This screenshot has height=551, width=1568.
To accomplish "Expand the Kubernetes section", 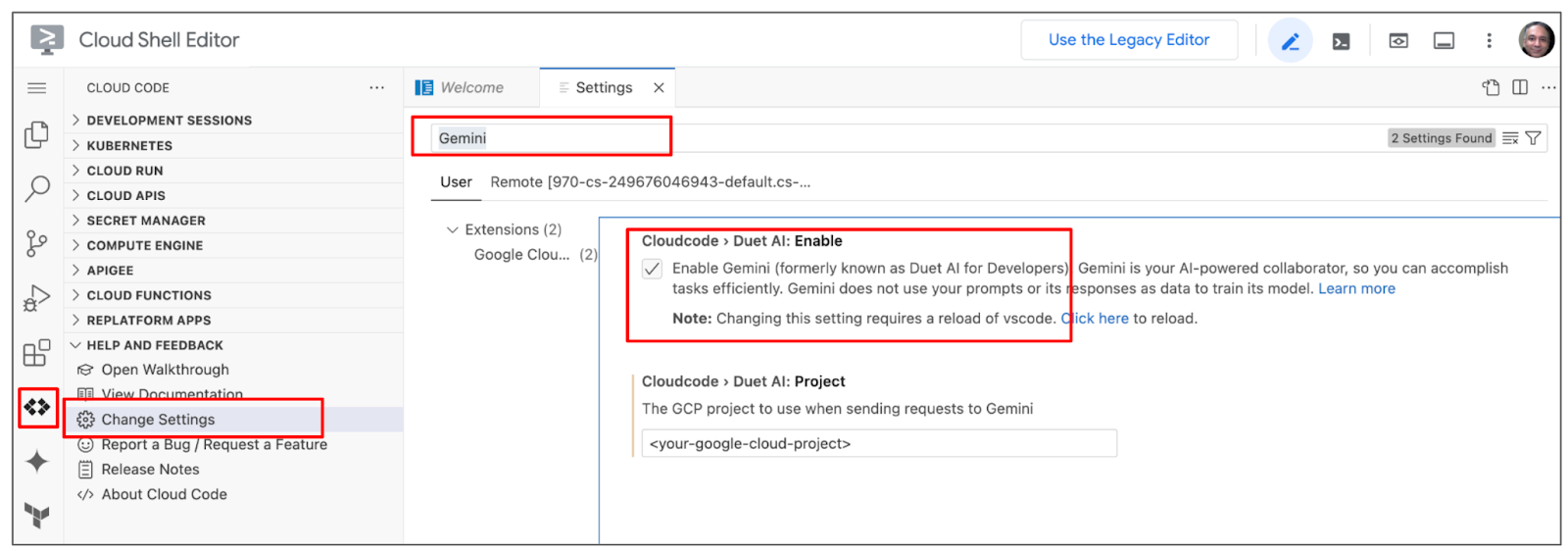I will [x=129, y=145].
